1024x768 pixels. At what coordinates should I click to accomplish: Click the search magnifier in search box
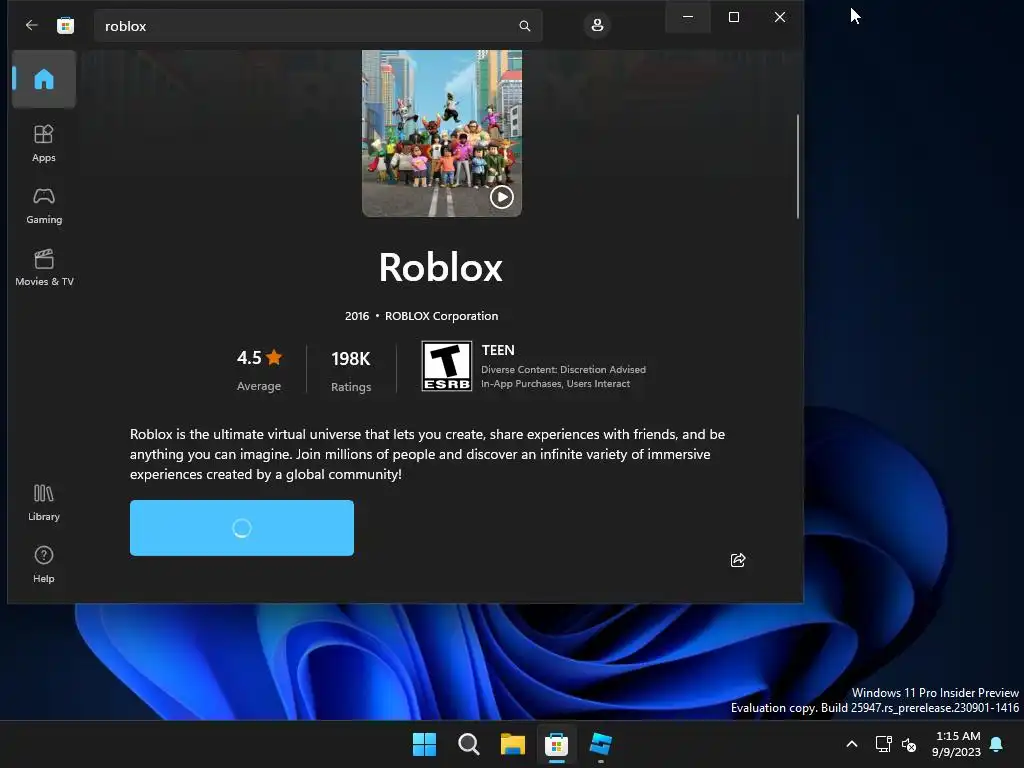point(524,25)
